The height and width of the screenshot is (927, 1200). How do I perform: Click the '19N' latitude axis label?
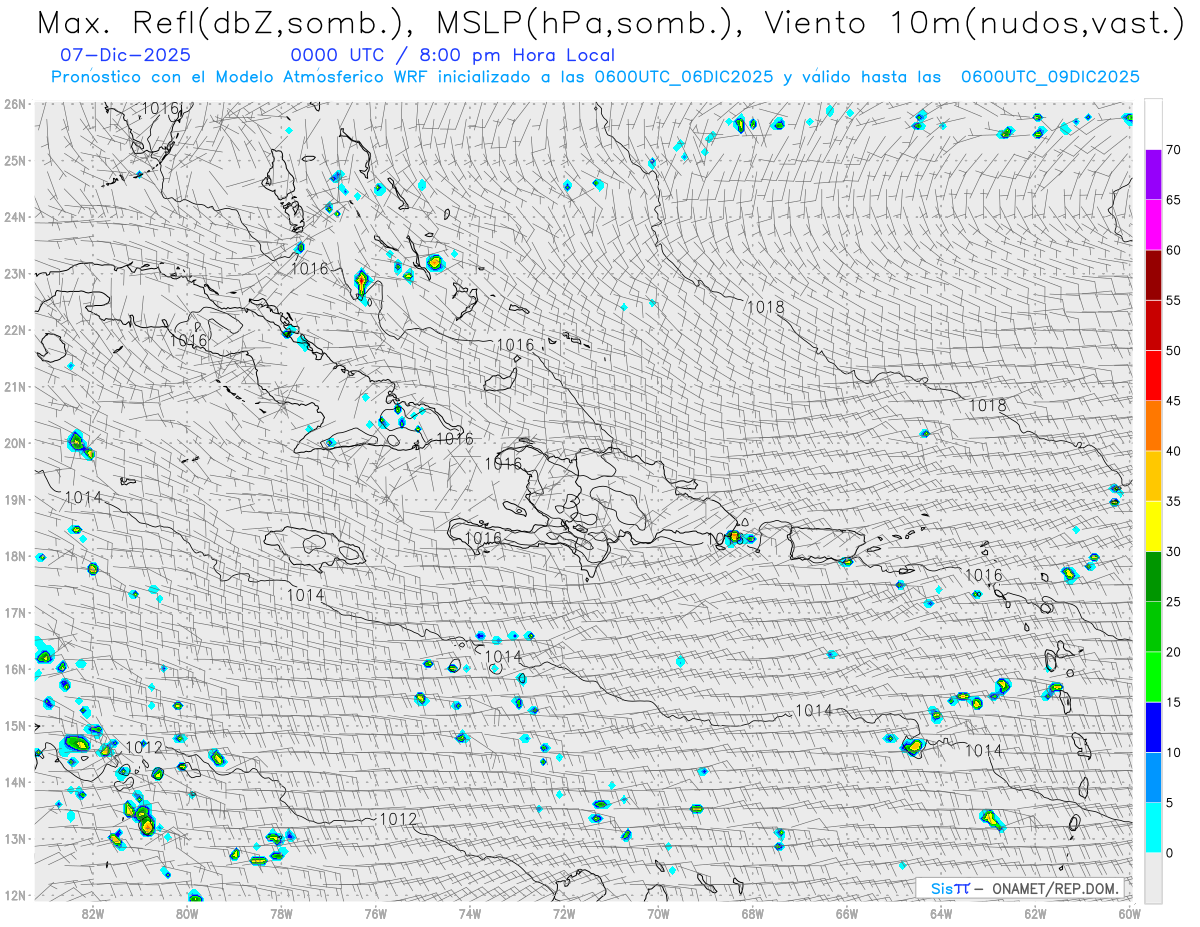16,500
